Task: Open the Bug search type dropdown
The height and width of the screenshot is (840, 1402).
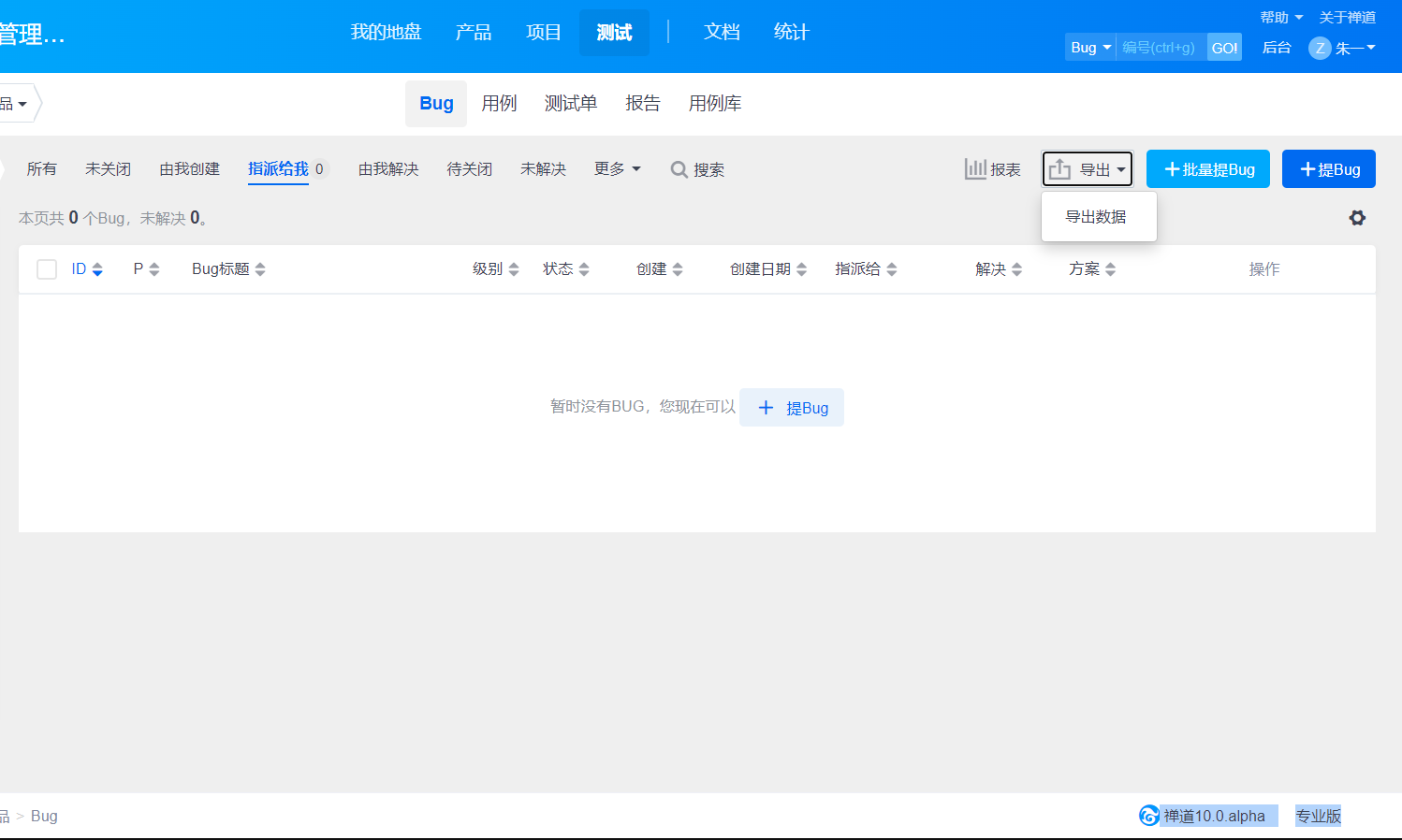Action: [1090, 48]
